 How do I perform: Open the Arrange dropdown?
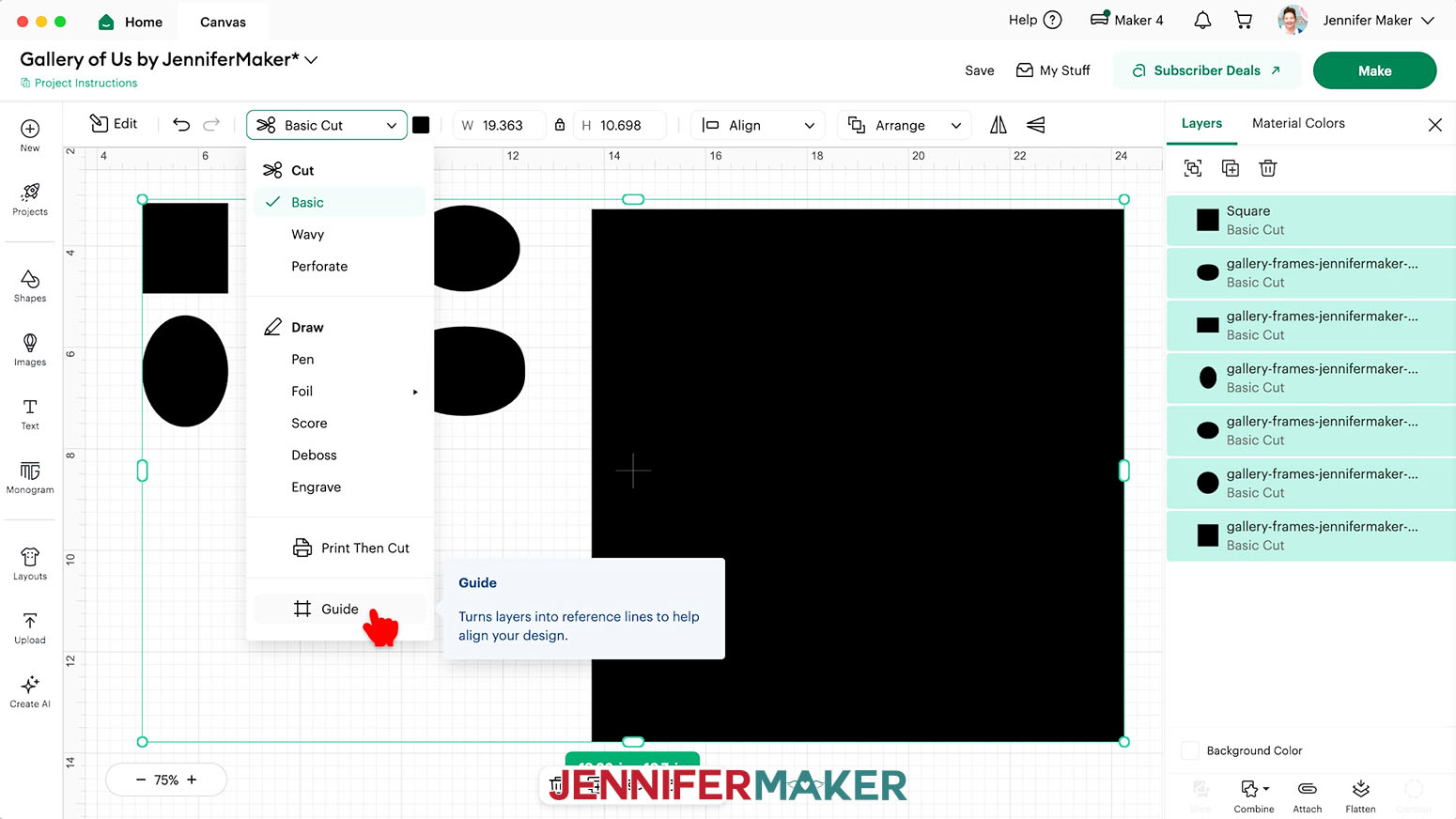click(906, 125)
